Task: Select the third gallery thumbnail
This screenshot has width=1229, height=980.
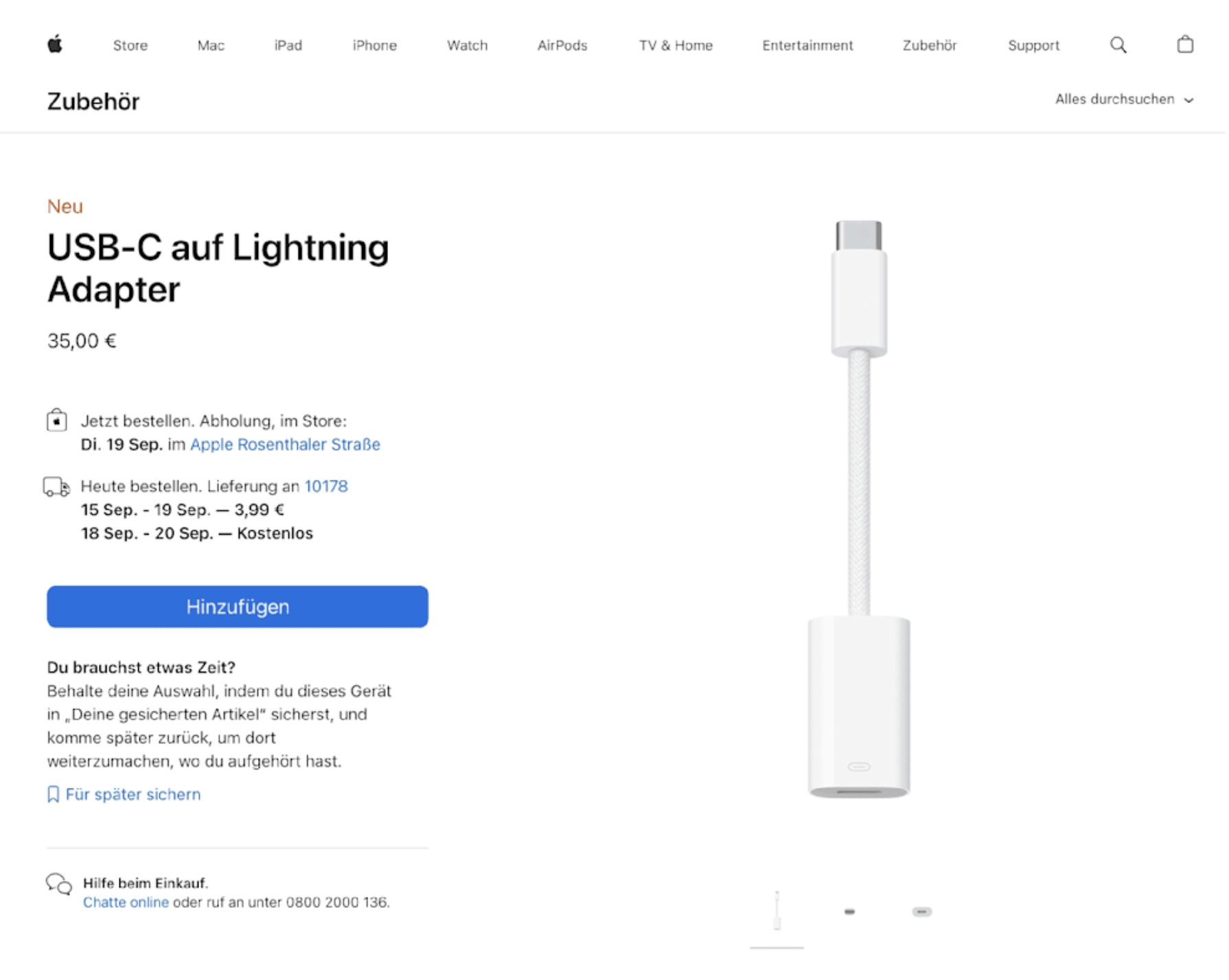Action: [x=921, y=911]
